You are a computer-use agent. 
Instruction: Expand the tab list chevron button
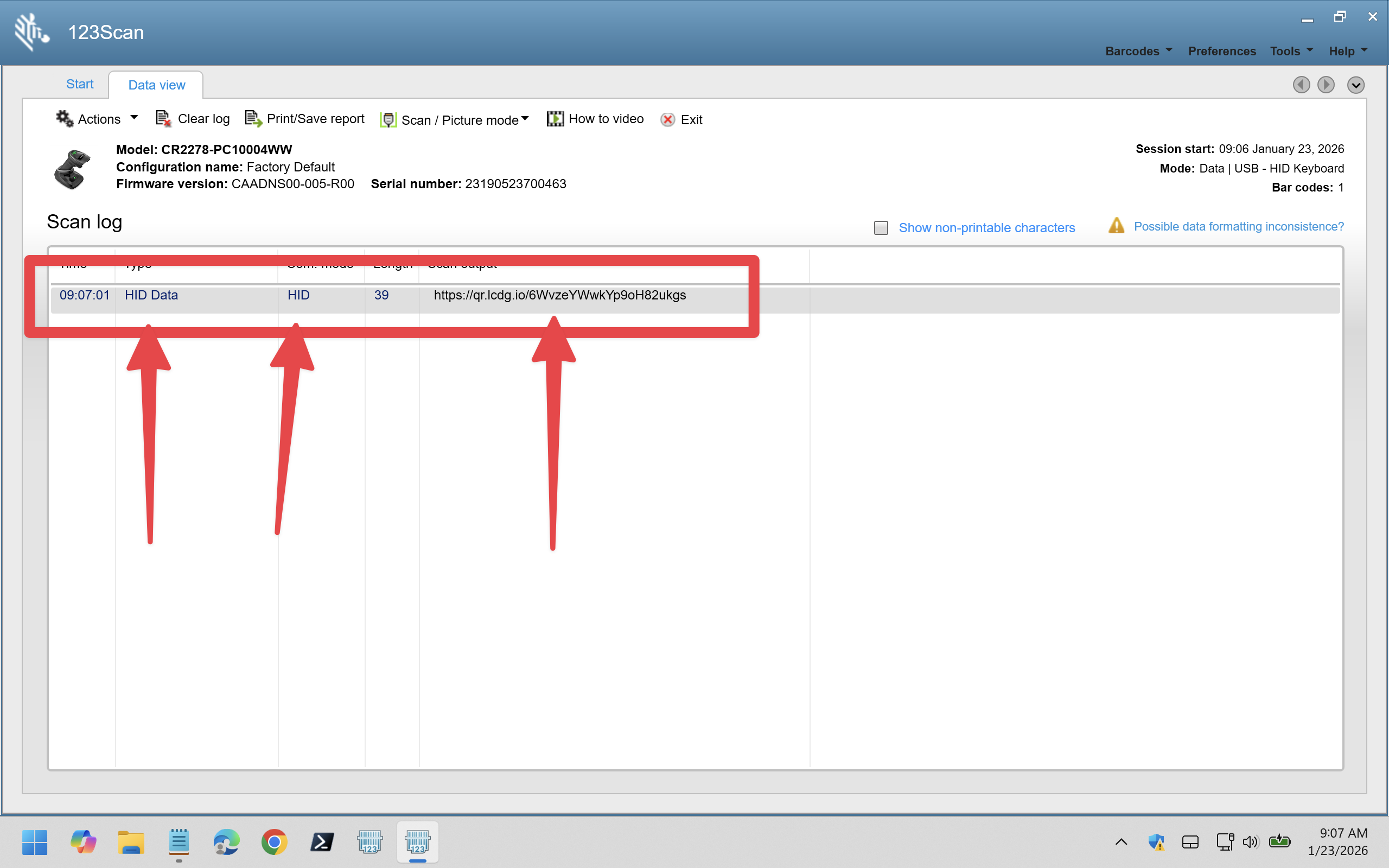(1355, 85)
